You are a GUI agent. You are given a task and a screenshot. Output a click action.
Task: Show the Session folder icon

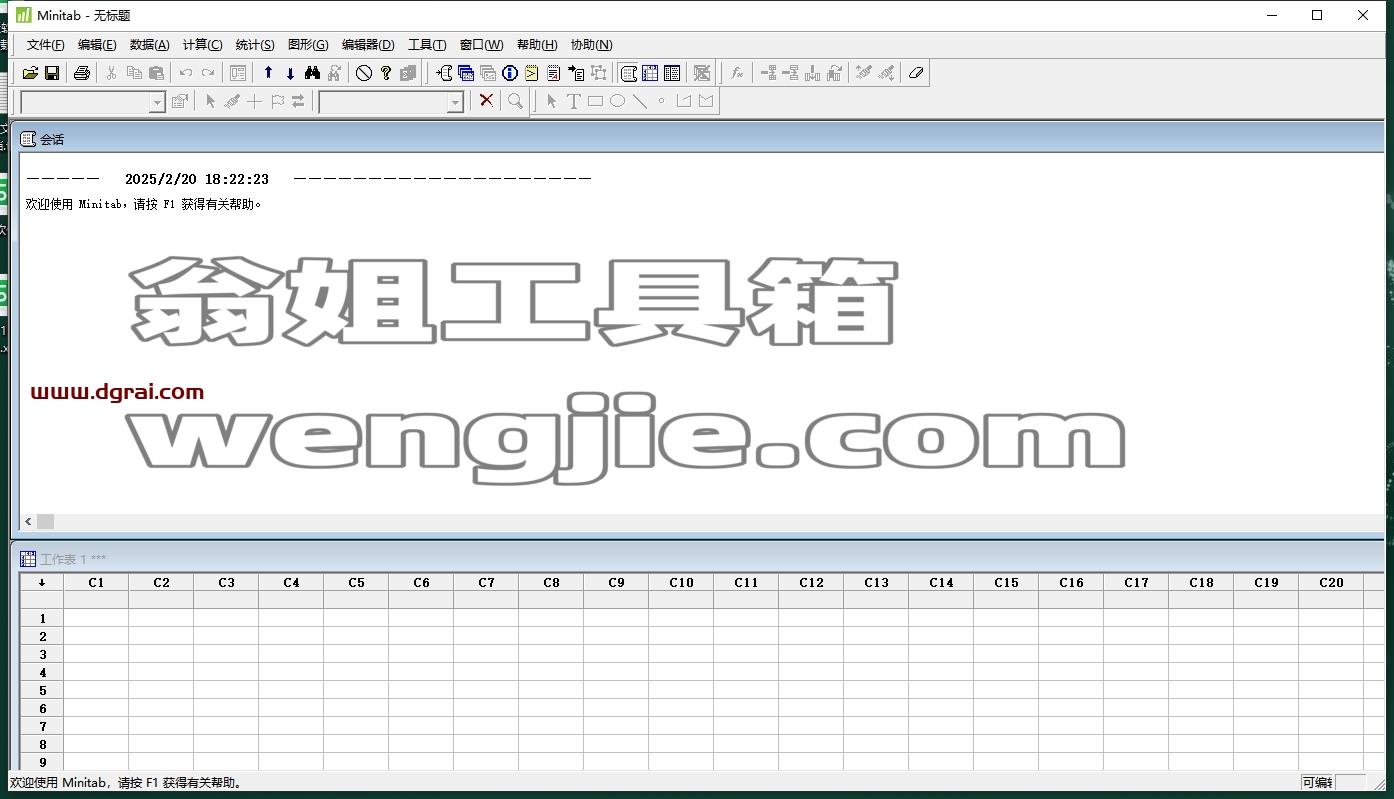pyautogui.click(x=444, y=73)
